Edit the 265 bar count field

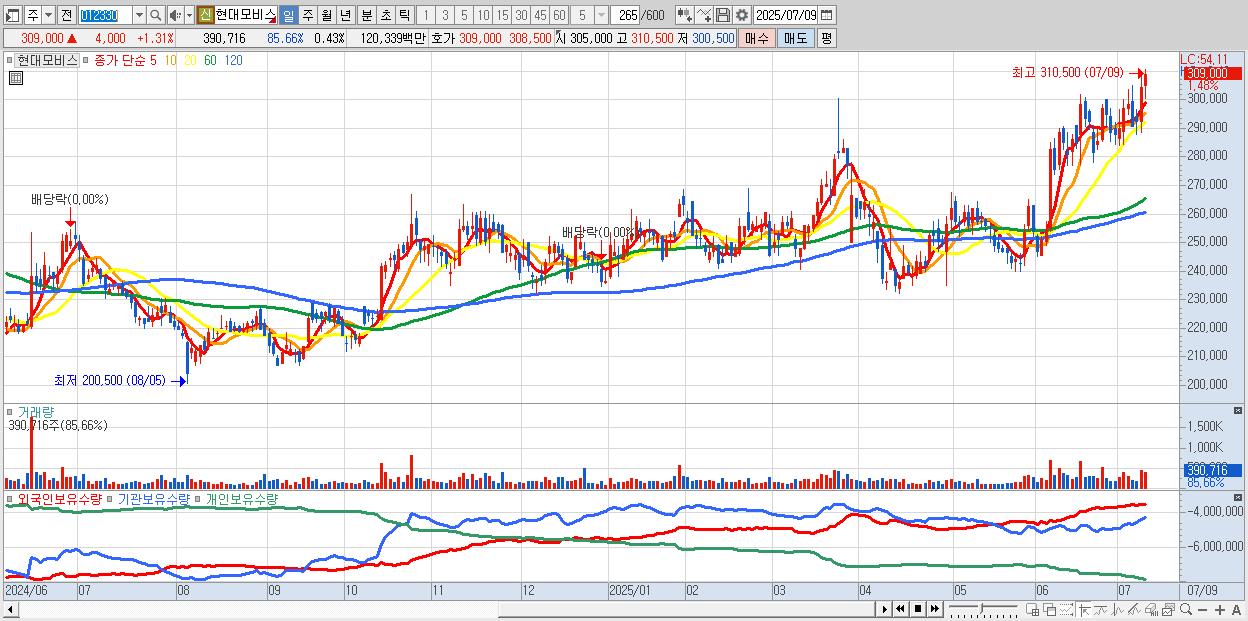pyautogui.click(x=627, y=15)
